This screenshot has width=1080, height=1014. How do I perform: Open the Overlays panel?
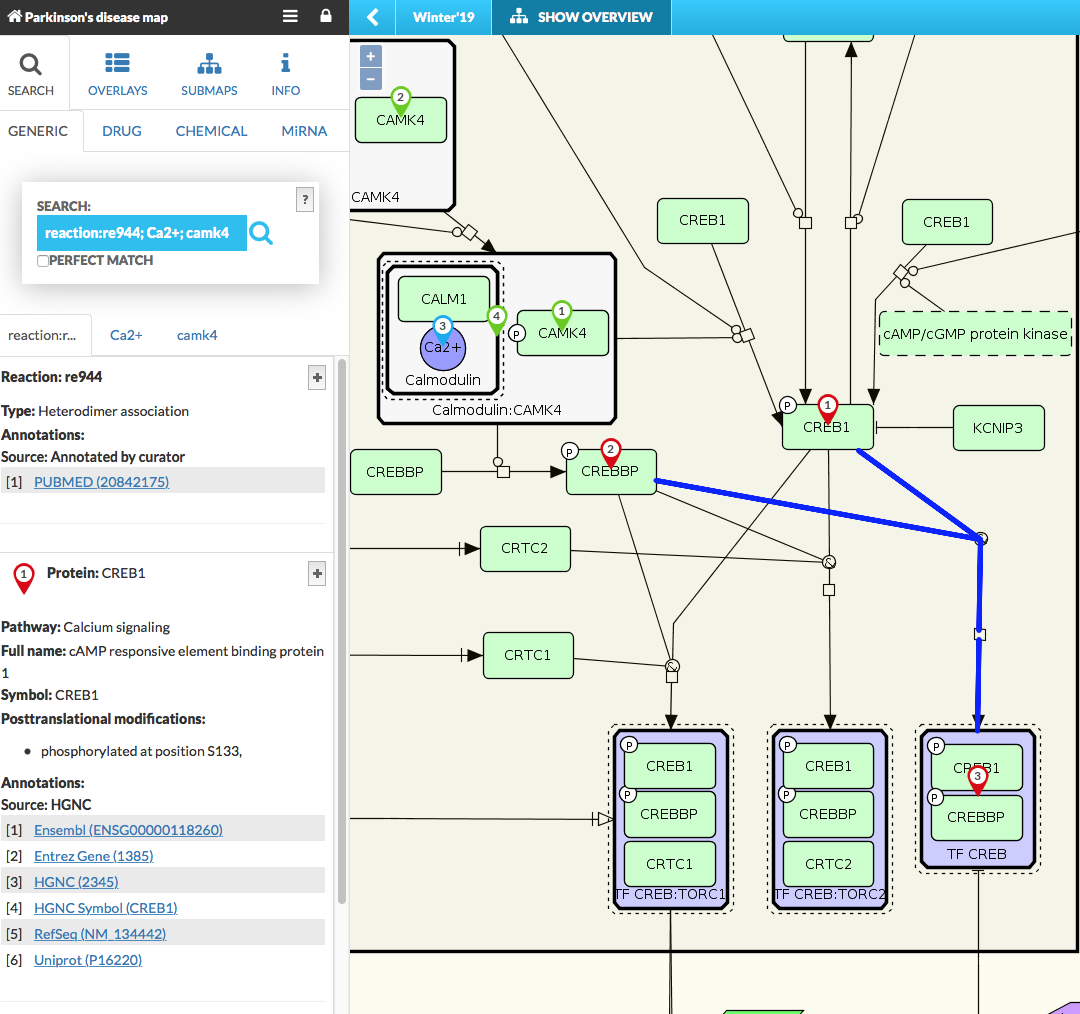[x=117, y=74]
